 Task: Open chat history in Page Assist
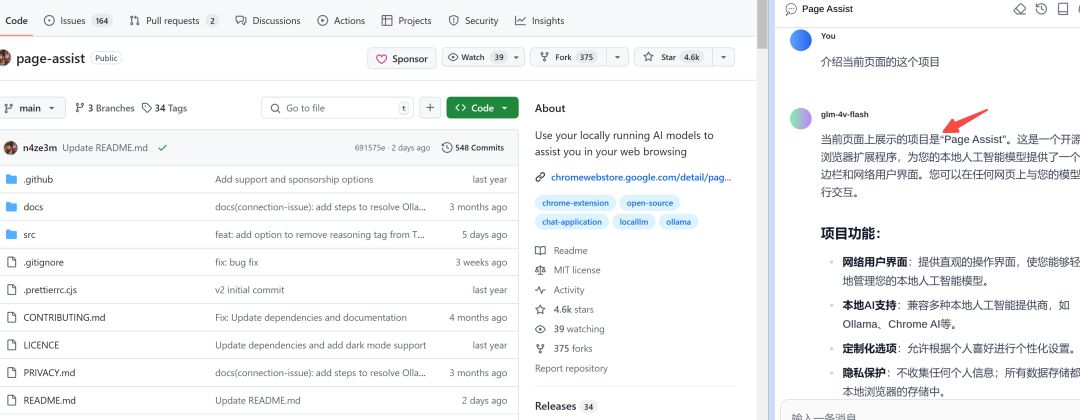1041,9
